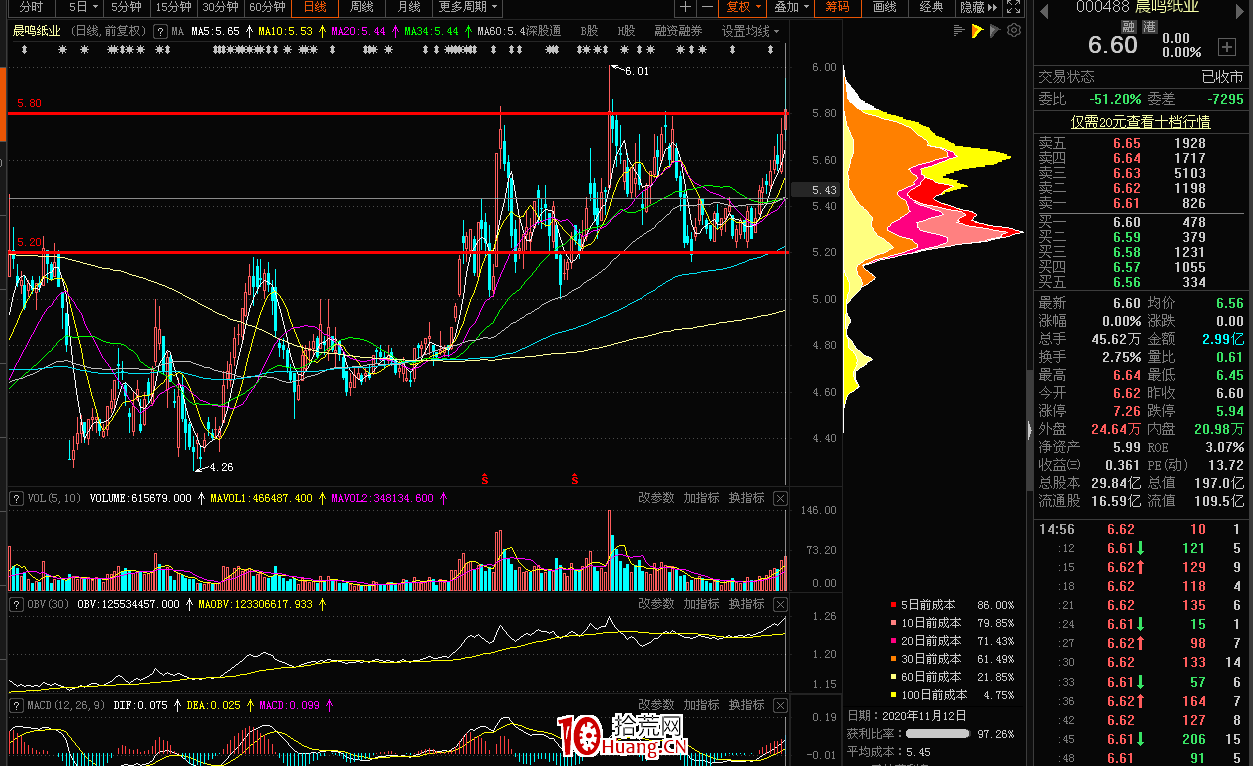
Task: Switch to the 30分钟 timeframe tab
Action: tap(221, 7)
